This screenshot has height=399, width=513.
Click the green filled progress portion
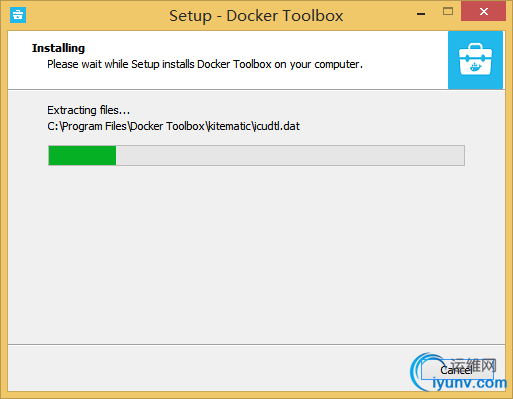pyautogui.click(x=82, y=155)
